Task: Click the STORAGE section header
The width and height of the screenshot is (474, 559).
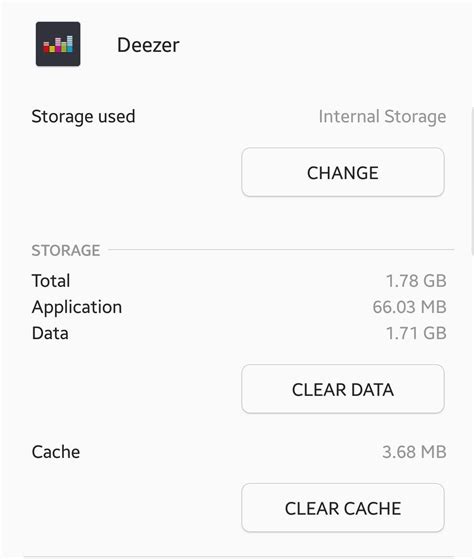Action: 66,250
